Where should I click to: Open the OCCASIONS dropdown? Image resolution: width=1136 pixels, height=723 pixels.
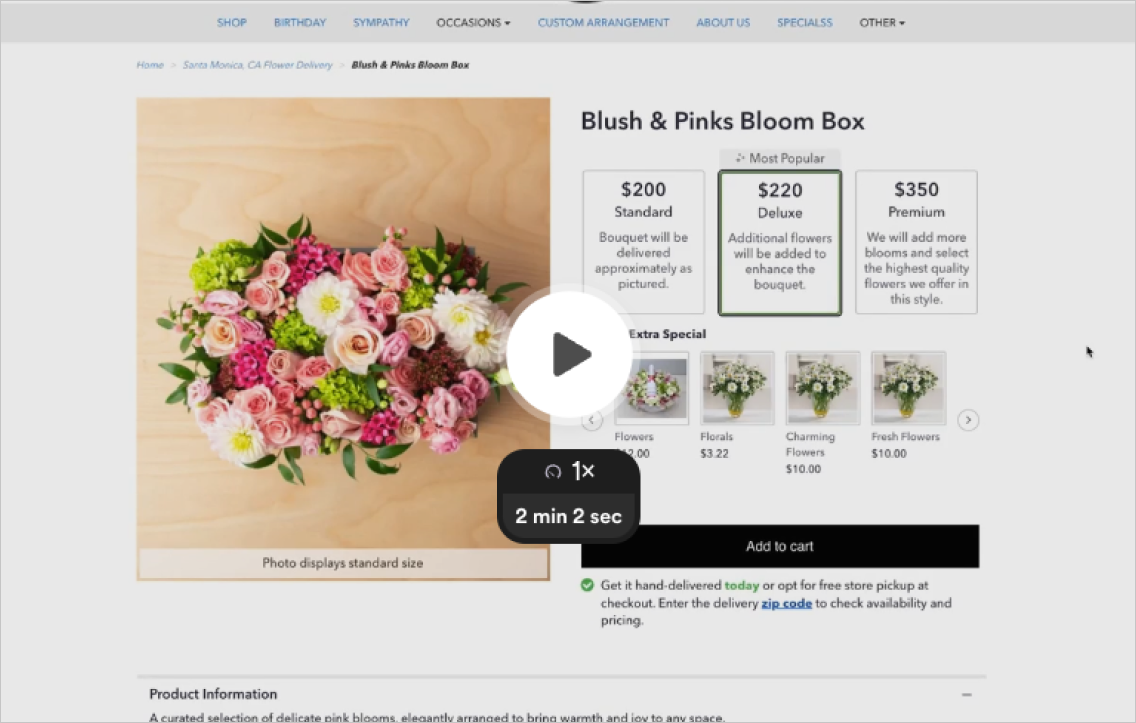pos(473,22)
